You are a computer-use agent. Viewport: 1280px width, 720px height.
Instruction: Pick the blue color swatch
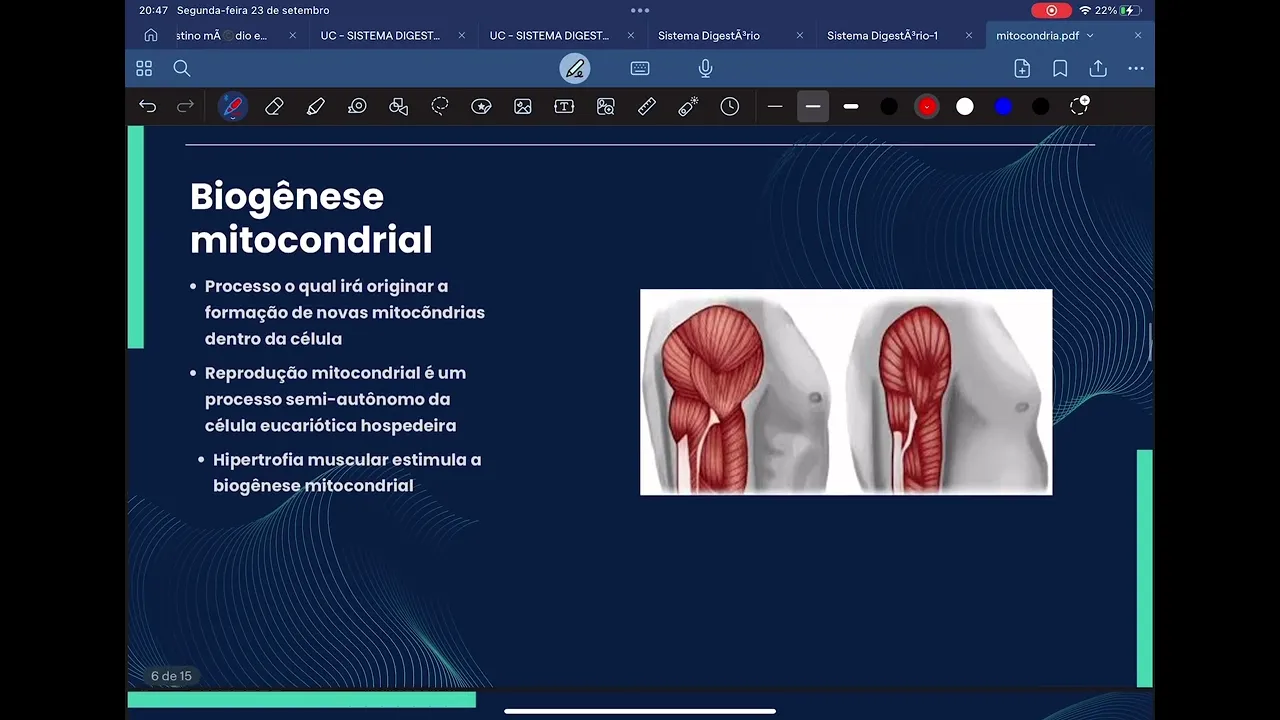click(1003, 106)
